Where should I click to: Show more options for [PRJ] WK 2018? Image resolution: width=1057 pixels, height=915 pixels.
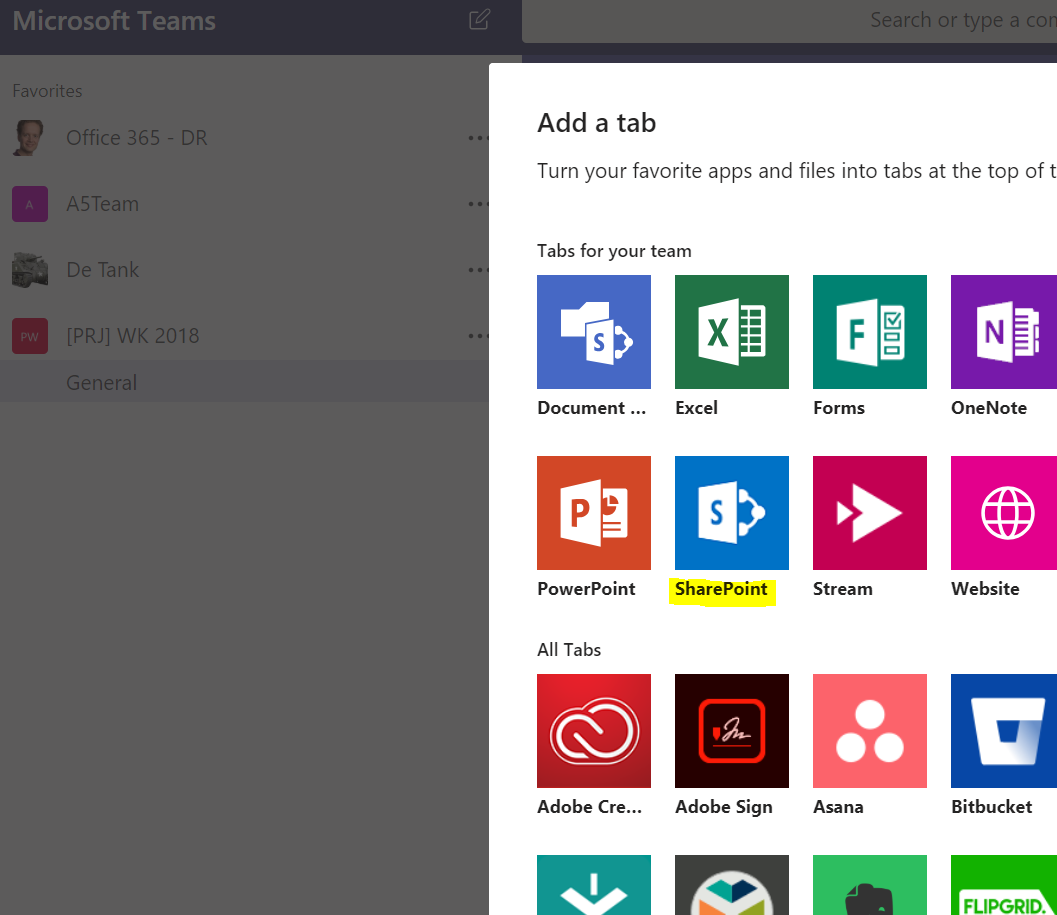coord(478,336)
